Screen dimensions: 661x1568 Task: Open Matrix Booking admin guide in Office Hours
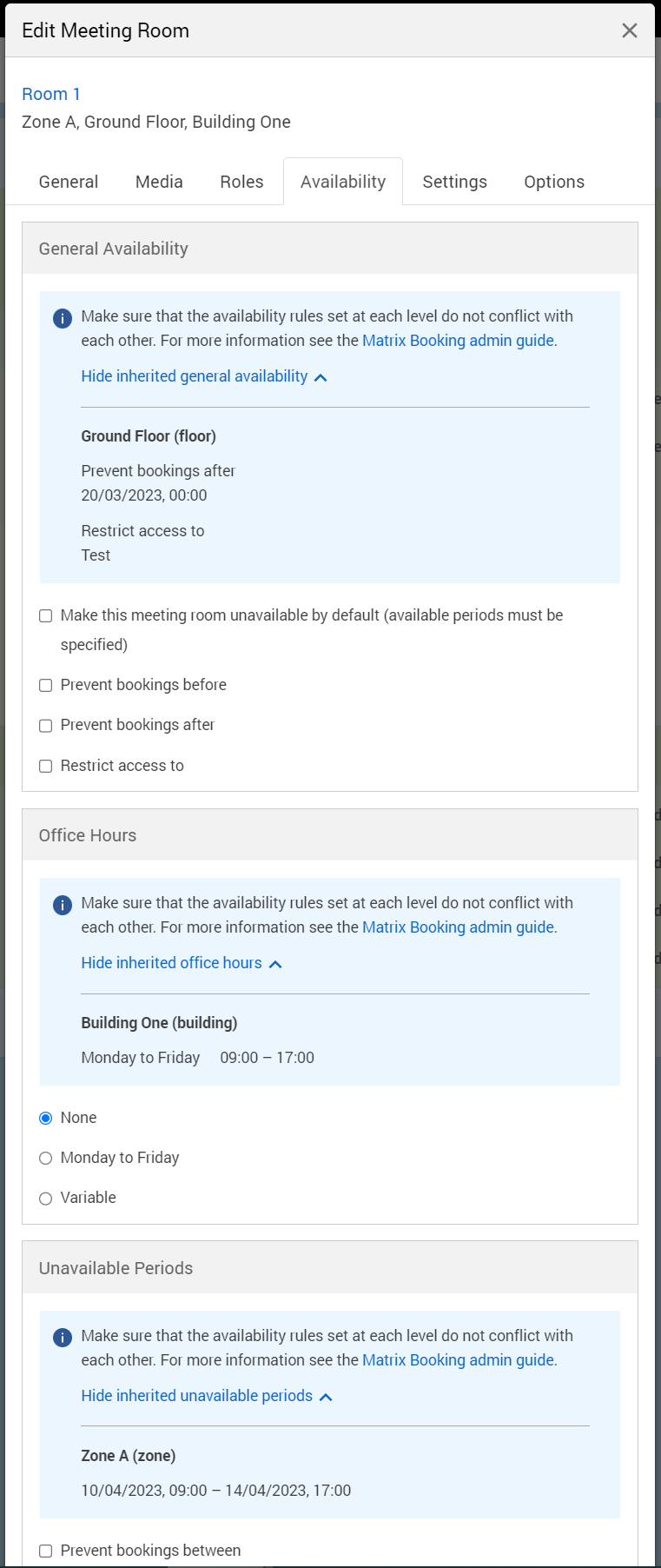(x=458, y=927)
